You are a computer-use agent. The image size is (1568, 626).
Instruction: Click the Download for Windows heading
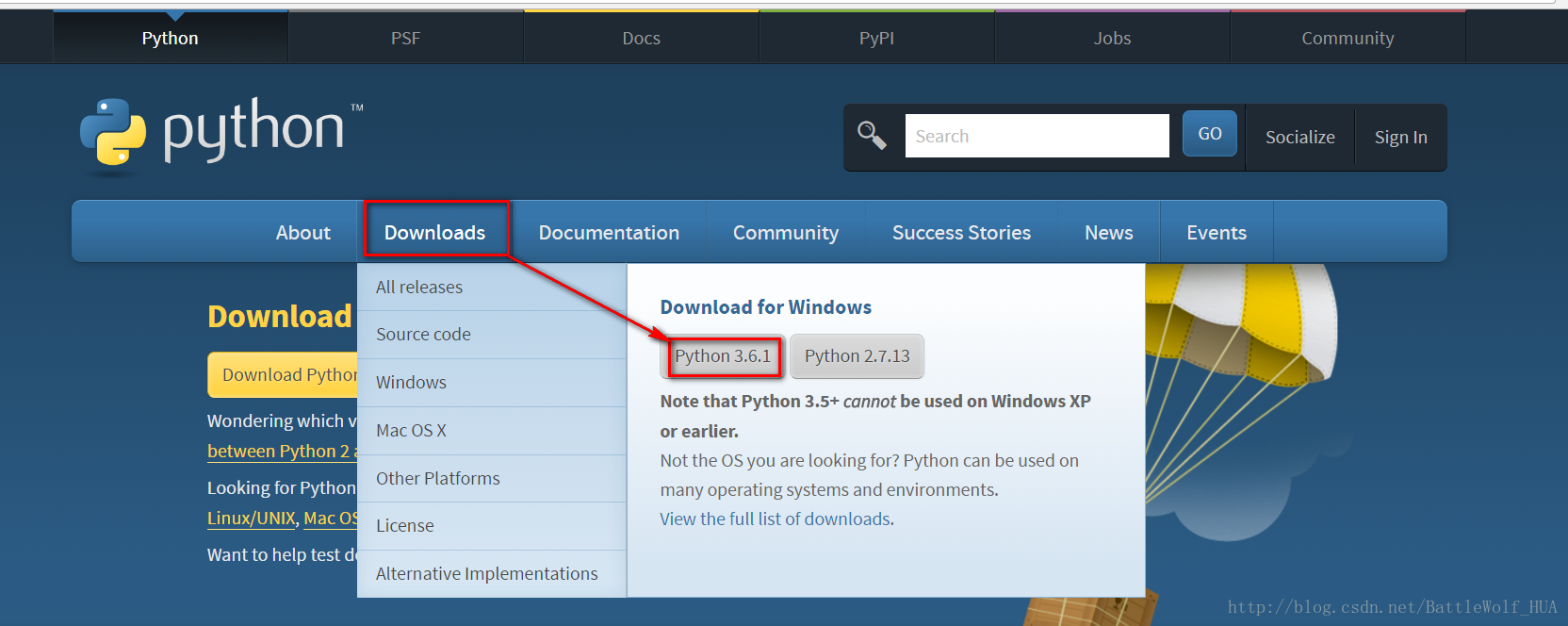pyautogui.click(x=766, y=307)
